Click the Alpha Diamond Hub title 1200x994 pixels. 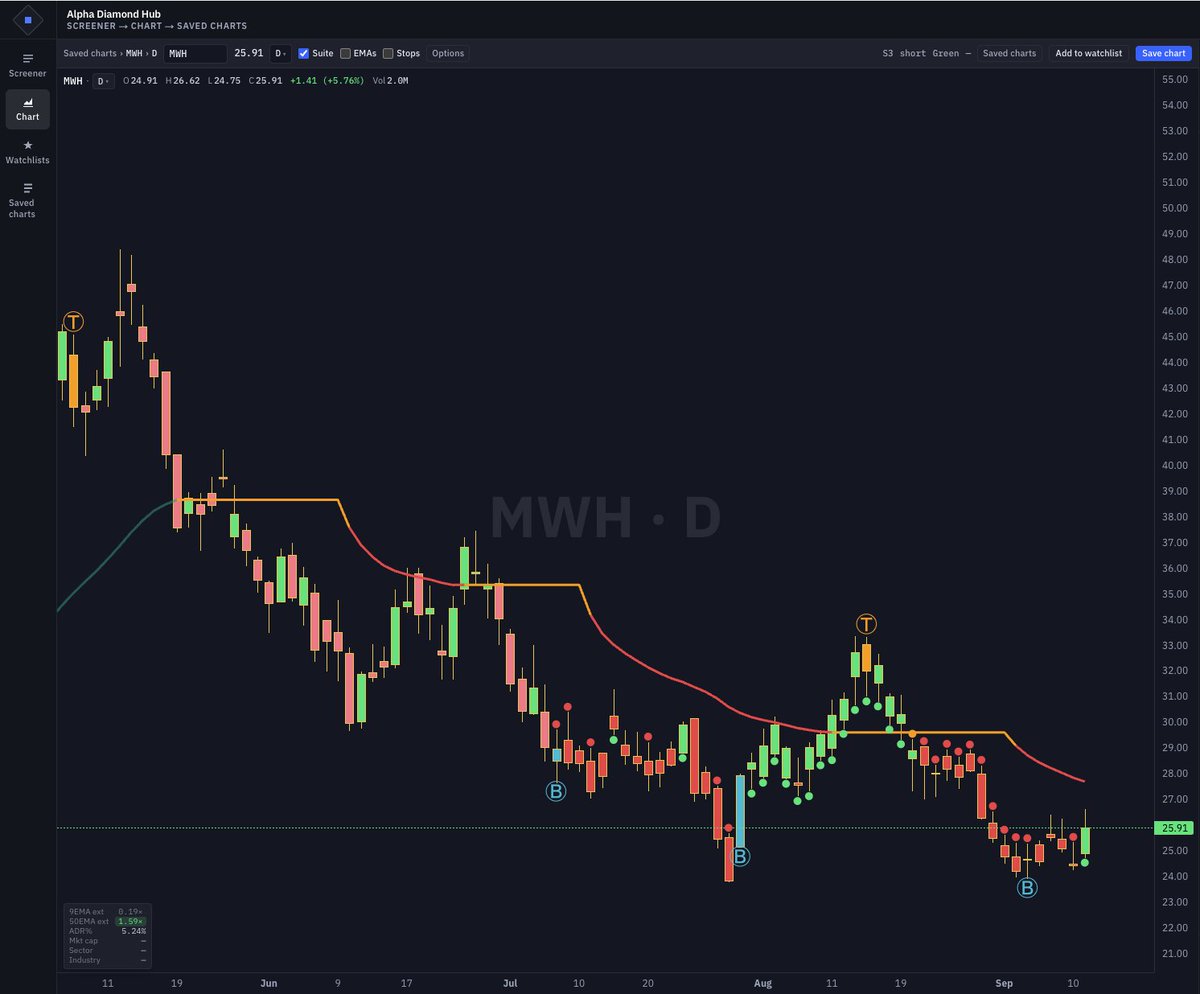coord(113,14)
